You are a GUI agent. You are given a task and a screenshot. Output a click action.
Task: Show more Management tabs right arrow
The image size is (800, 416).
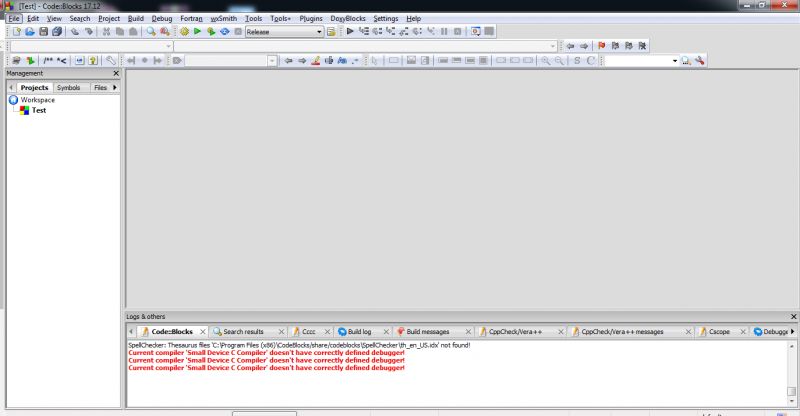[x=115, y=88]
